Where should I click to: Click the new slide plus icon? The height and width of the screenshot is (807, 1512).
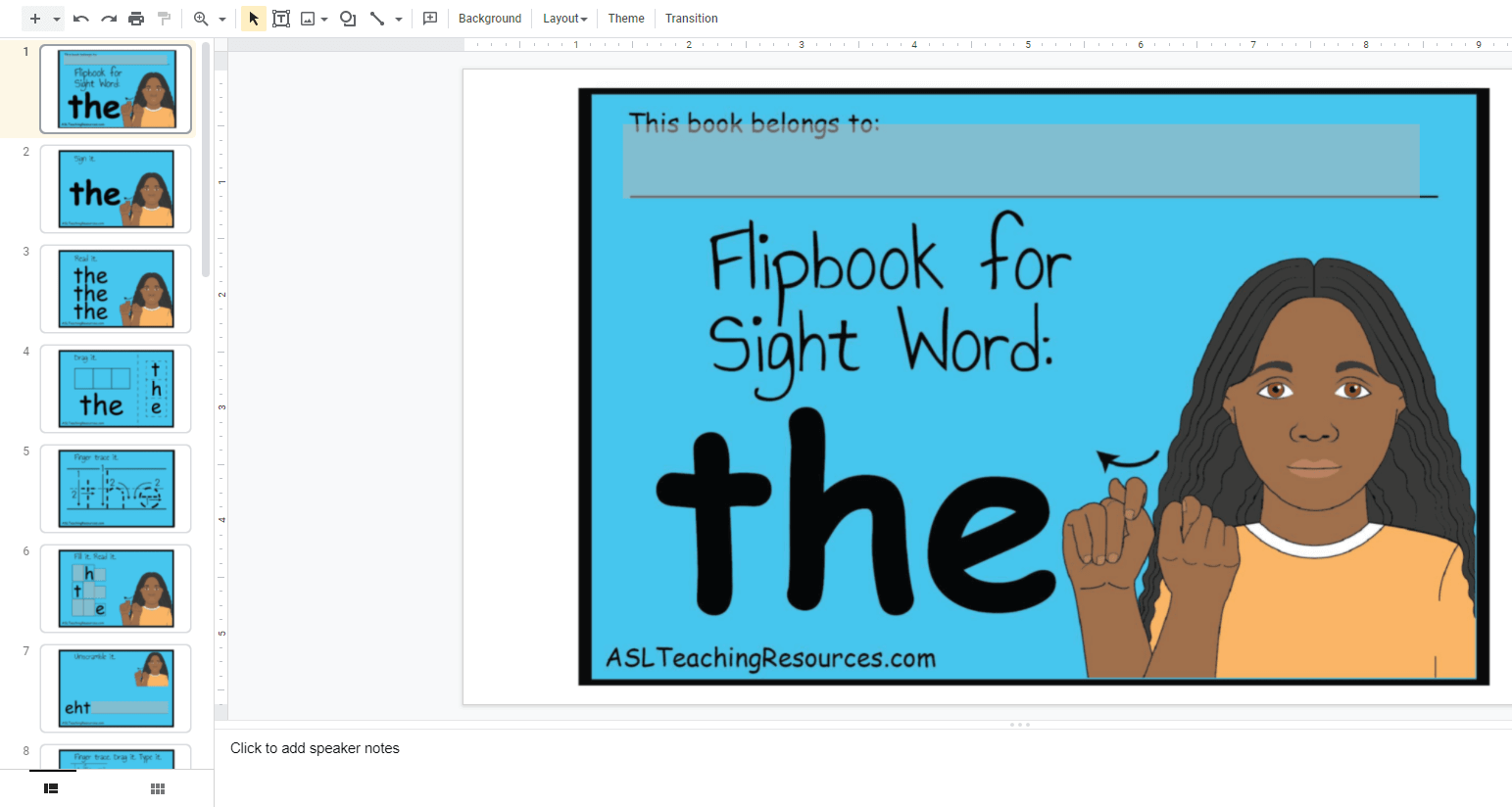click(35, 19)
